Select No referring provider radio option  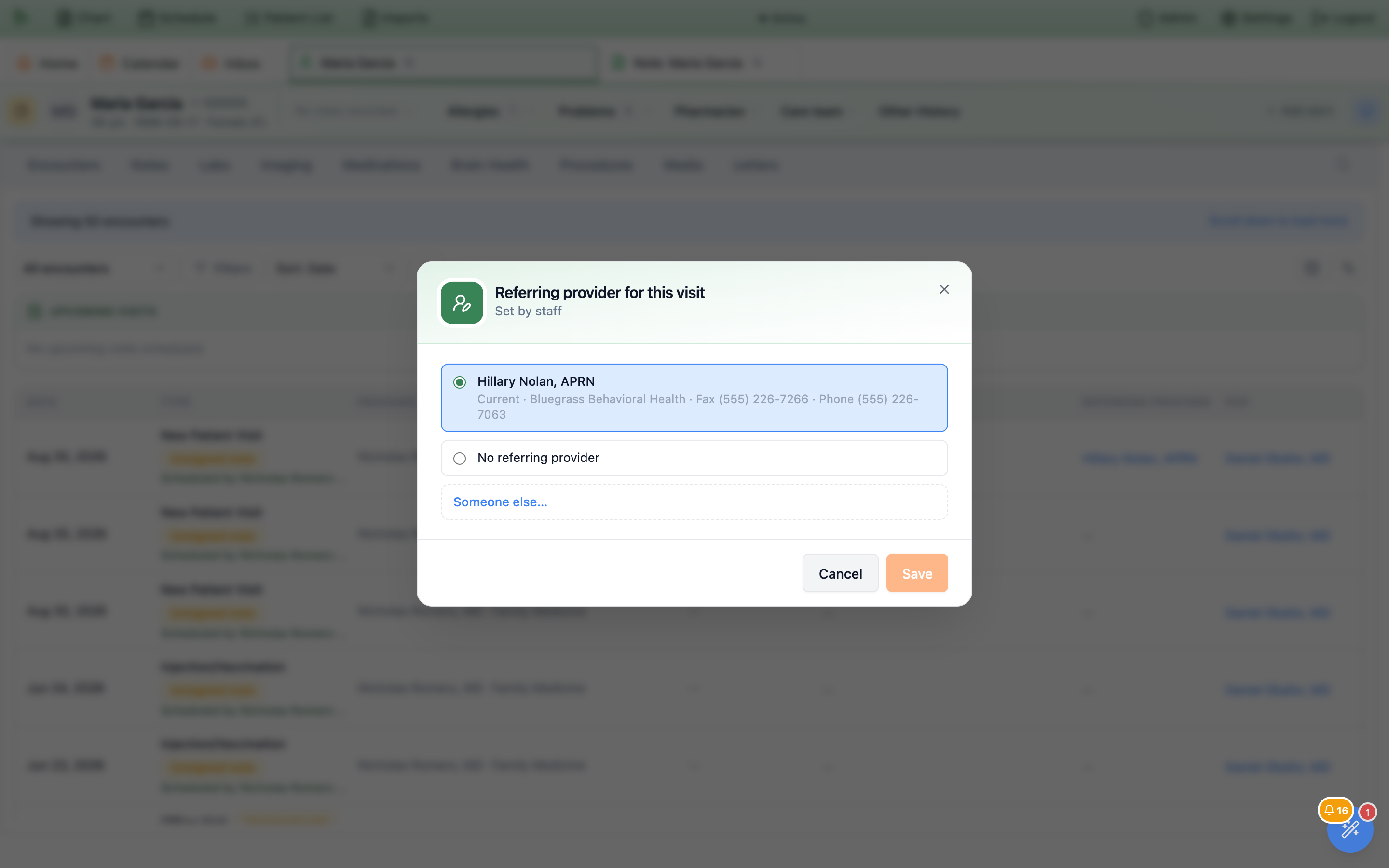pyautogui.click(x=459, y=458)
